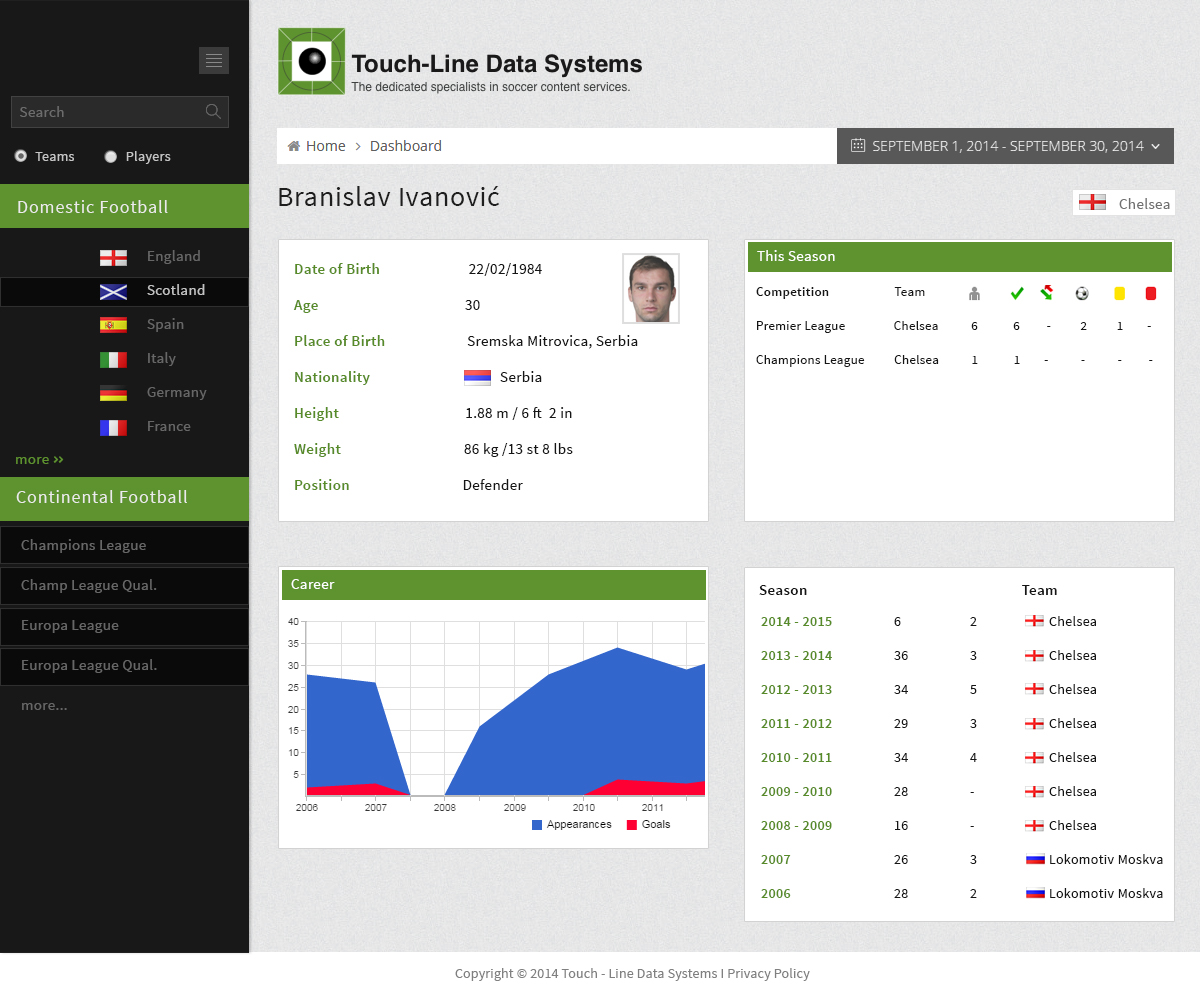Click the This Season panel header

[x=960, y=257]
